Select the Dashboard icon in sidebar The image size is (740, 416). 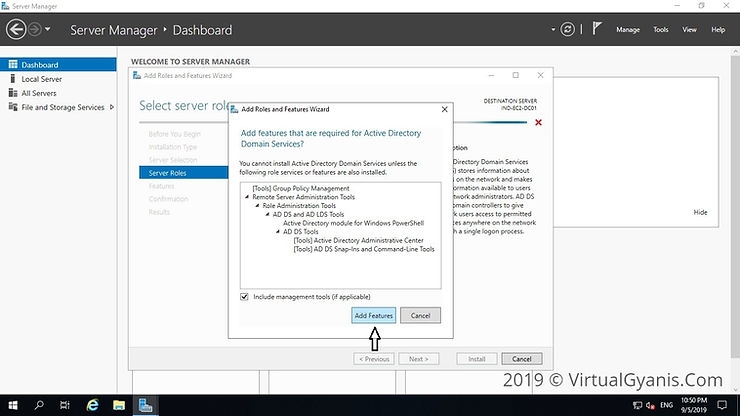tap(13, 65)
